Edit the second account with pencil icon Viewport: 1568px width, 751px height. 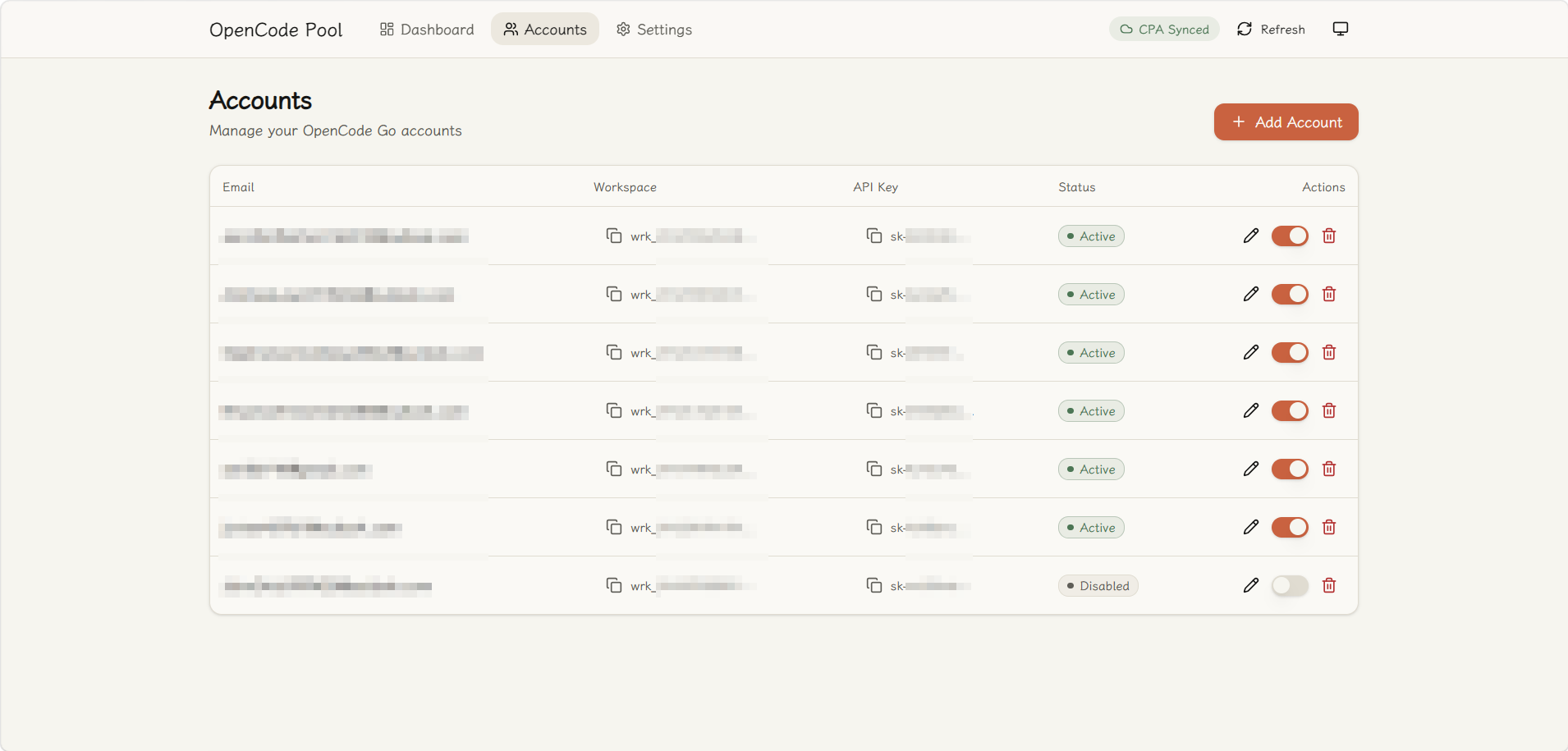1251,294
